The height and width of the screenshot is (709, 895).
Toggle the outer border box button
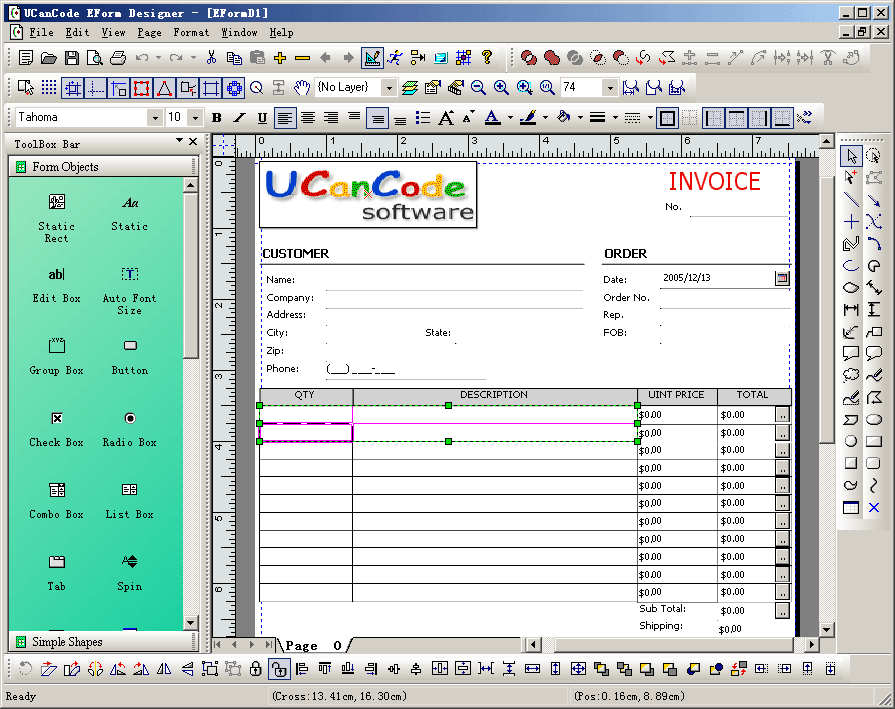coord(667,118)
